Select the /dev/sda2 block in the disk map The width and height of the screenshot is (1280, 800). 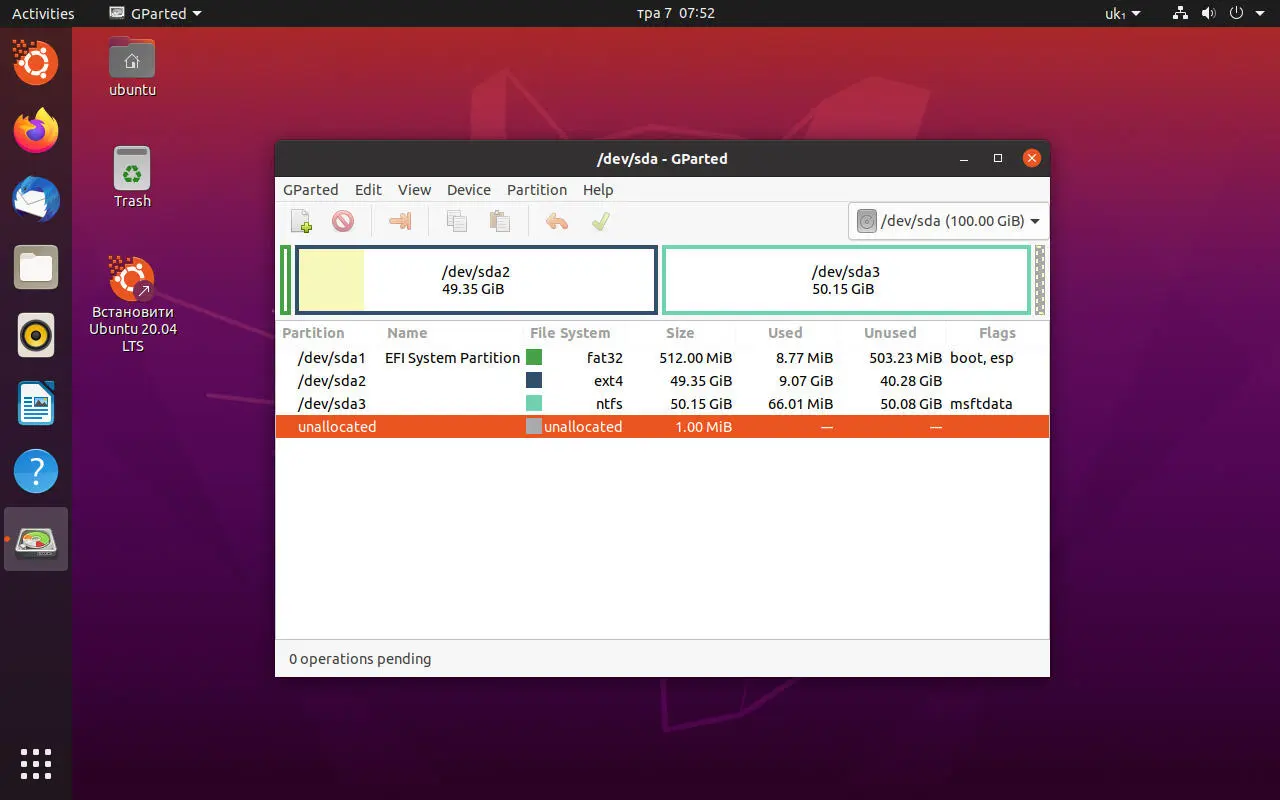tap(476, 280)
